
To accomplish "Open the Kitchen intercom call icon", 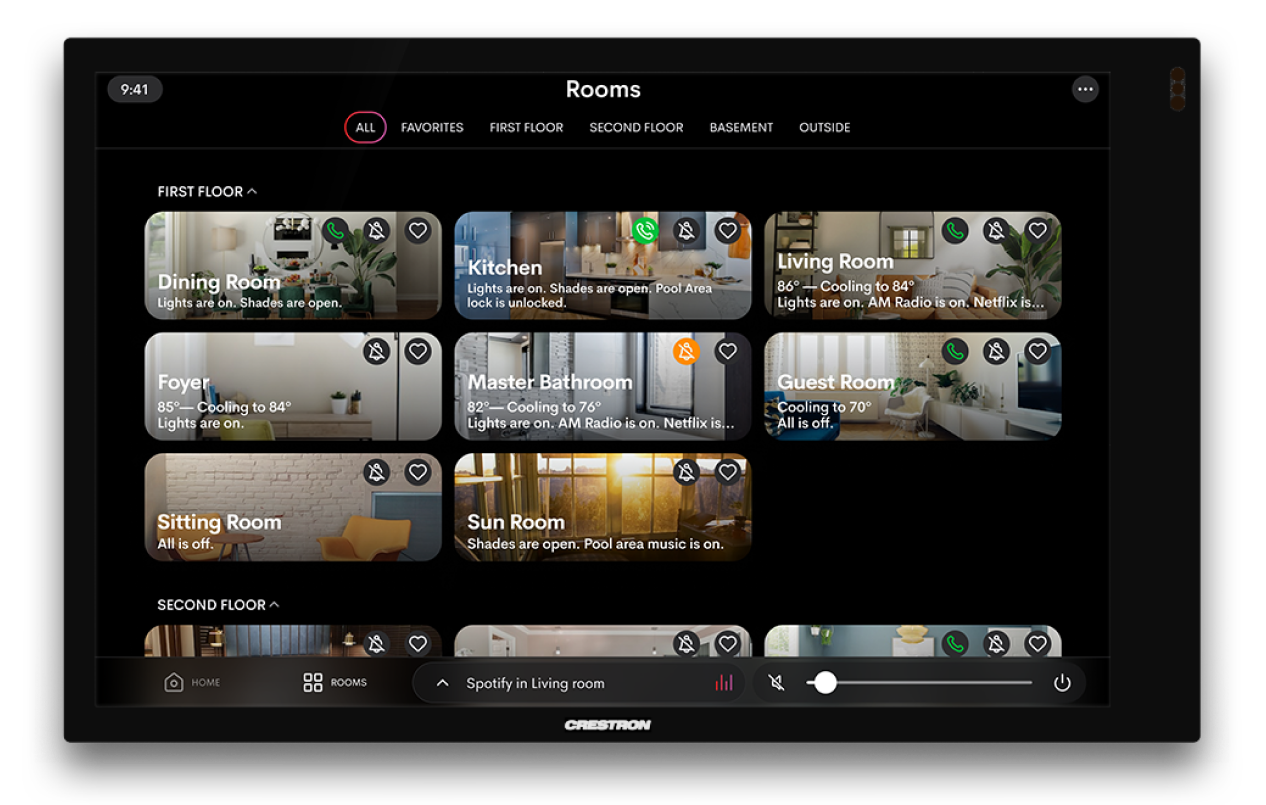I will 645,230.
